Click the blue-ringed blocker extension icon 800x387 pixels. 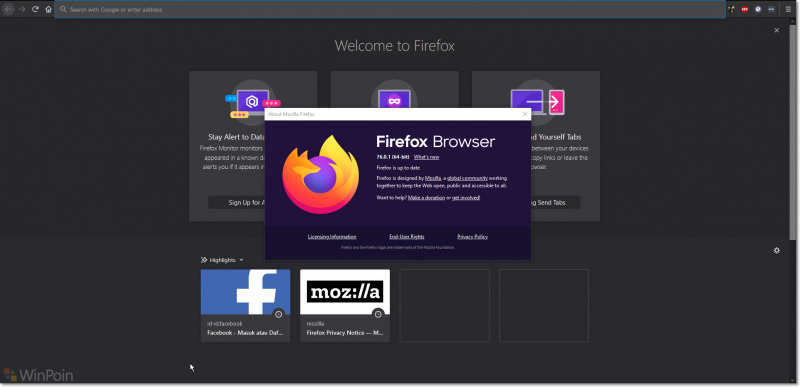coord(758,9)
